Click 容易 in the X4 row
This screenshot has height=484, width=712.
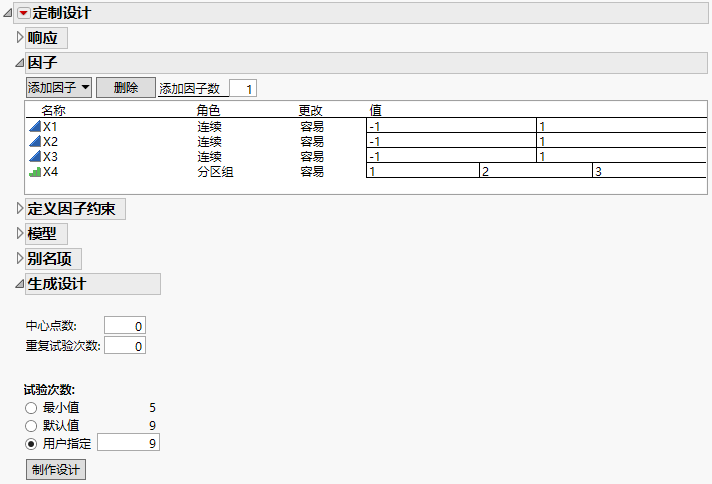312,172
